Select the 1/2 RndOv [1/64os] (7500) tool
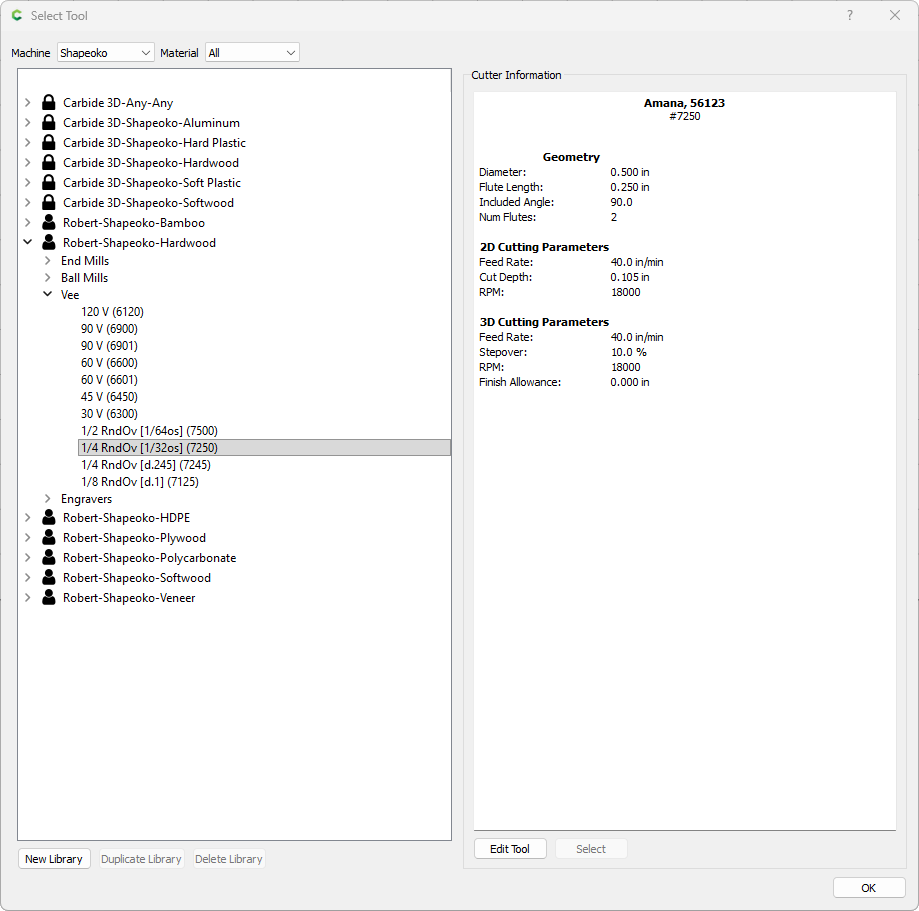Screen dimensions: 919x911 149,431
